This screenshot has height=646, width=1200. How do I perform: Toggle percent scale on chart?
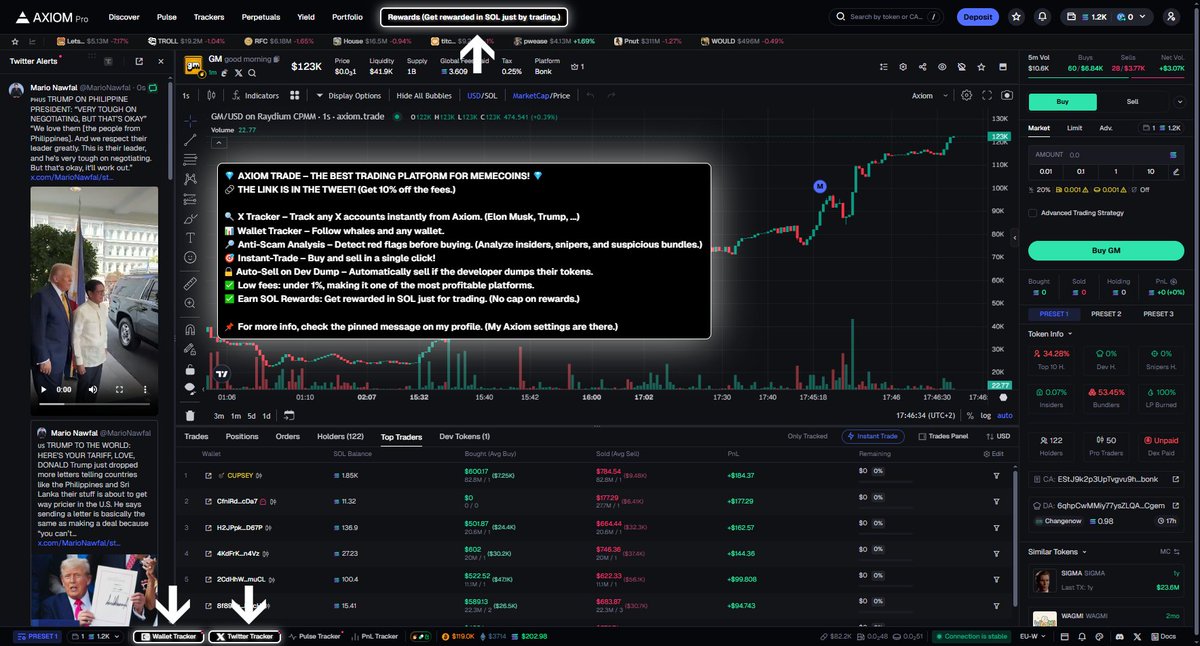[970, 415]
